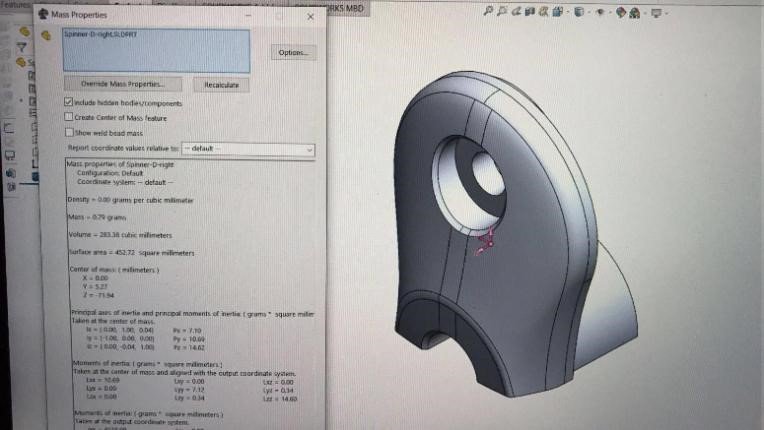
Task: Click the Pz = 14.62 value
Action: 189,348
